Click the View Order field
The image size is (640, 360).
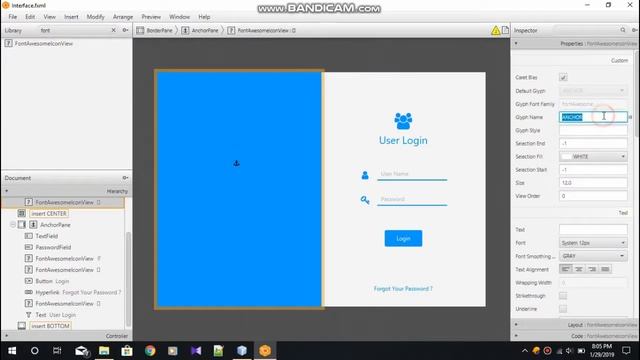[x=593, y=196]
